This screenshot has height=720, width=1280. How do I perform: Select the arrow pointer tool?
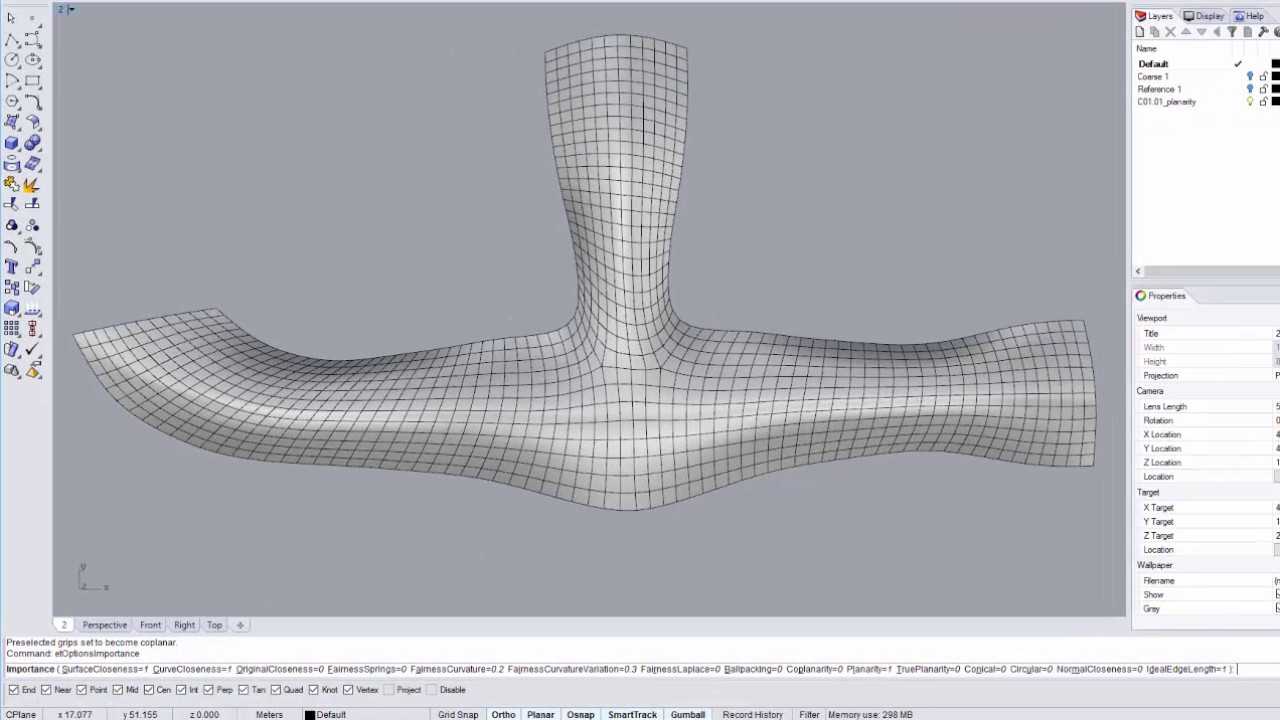point(11,18)
